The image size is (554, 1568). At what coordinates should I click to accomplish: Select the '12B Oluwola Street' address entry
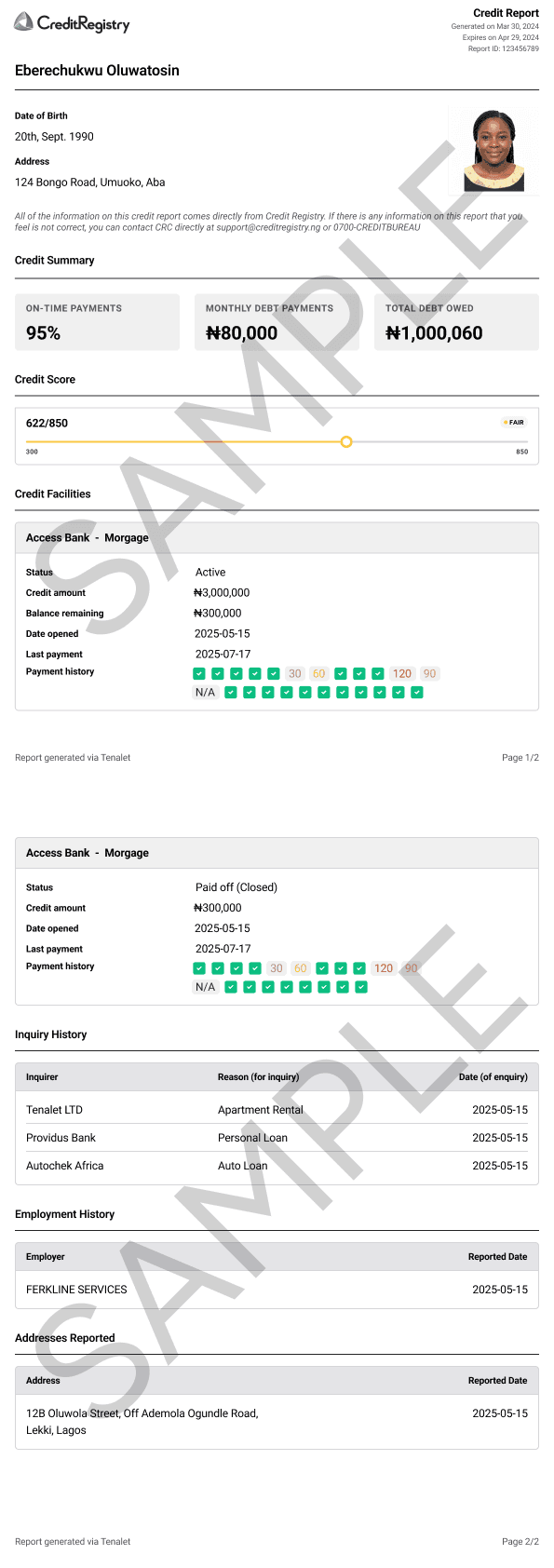[x=142, y=1422]
